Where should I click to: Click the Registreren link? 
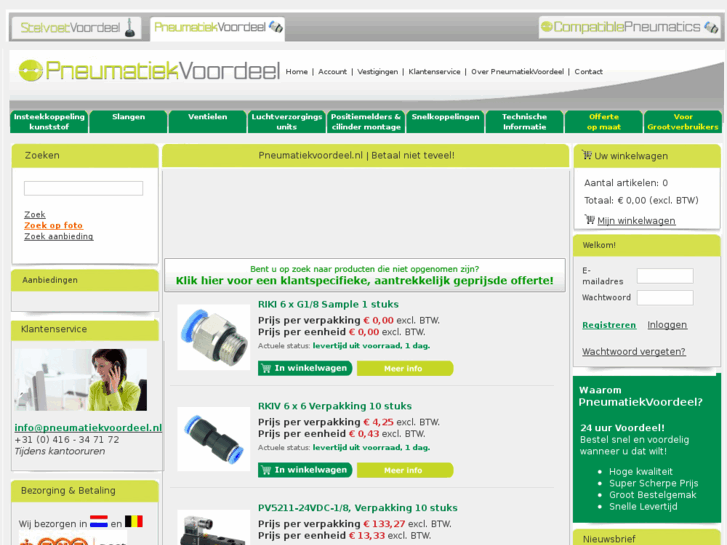(609, 325)
